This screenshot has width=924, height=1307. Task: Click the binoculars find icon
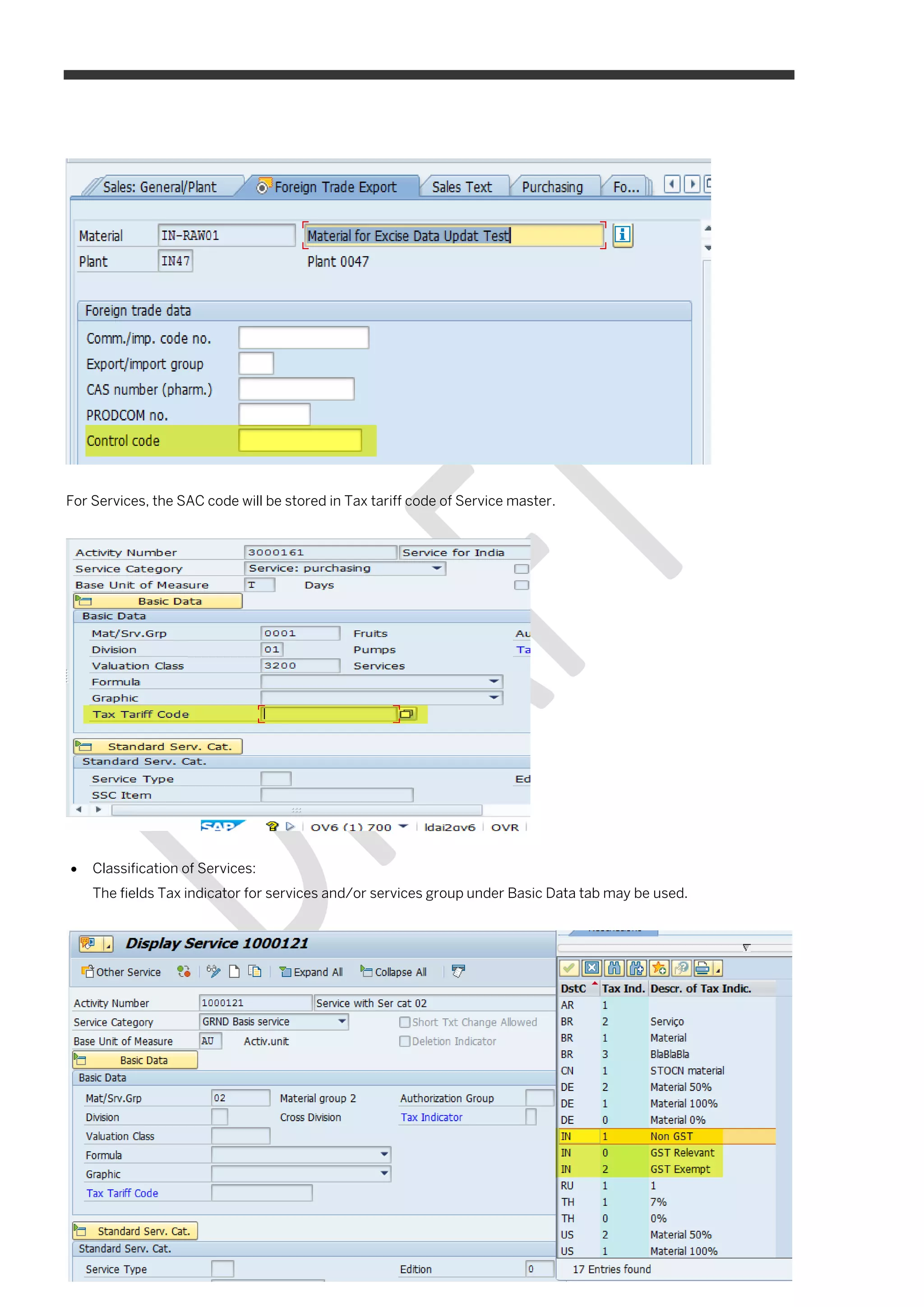click(x=614, y=968)
